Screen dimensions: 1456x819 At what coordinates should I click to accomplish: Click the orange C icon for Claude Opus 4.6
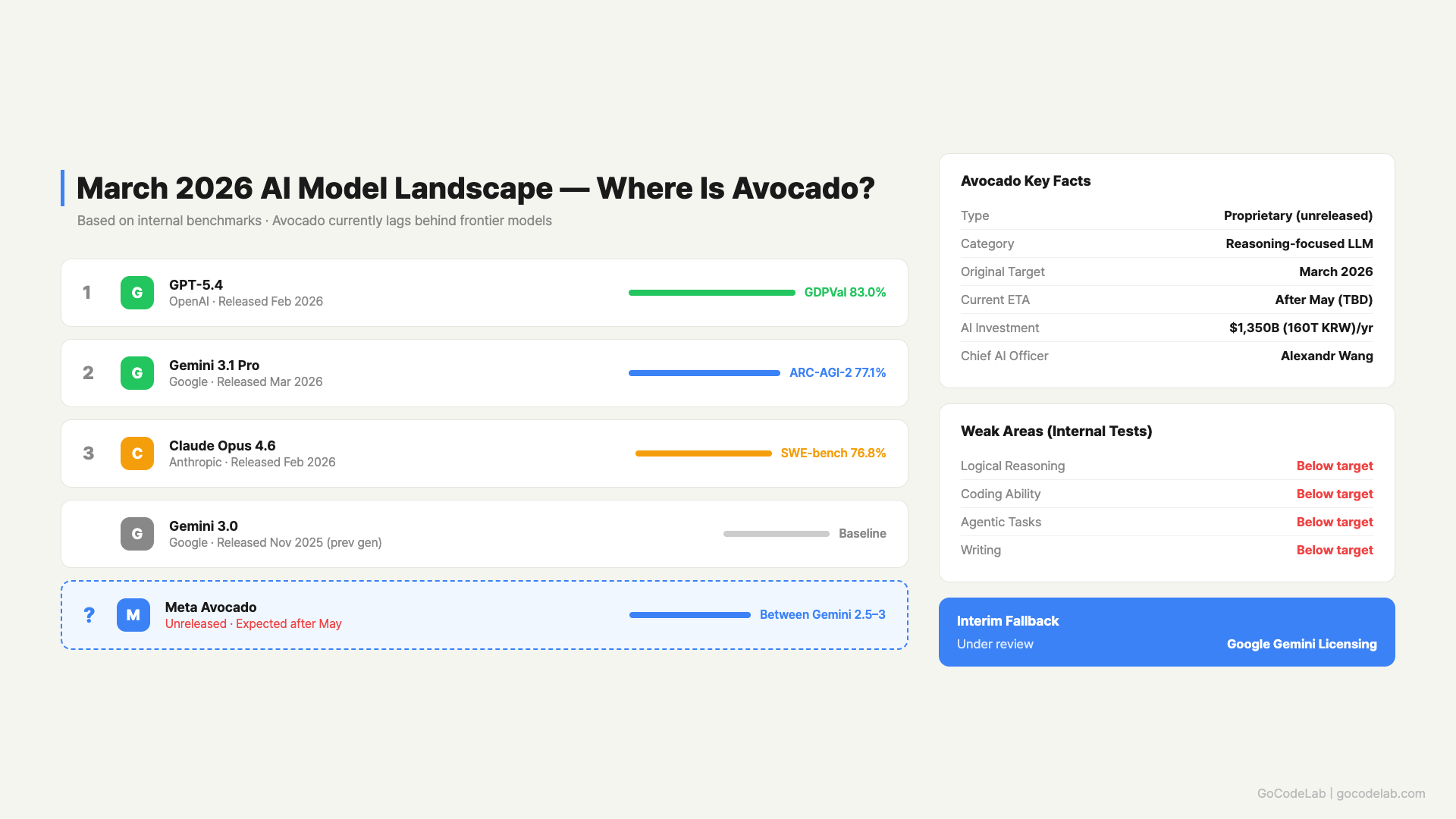coord(137,453)
